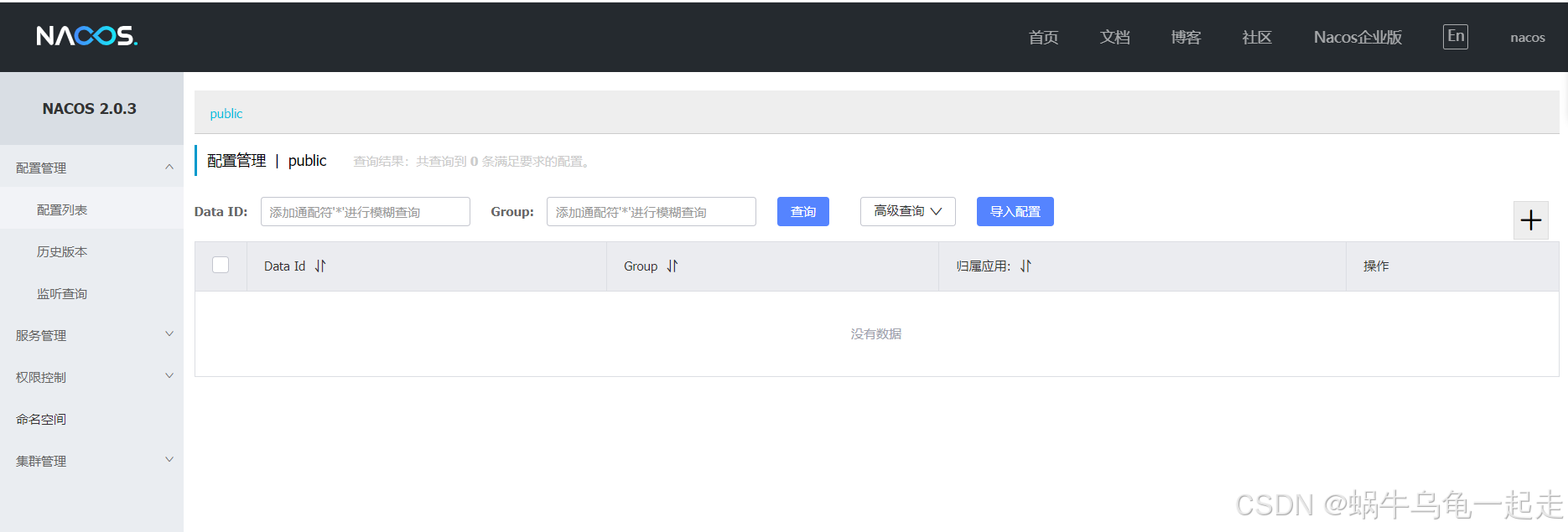
Task: Open 文档 in top navigation
Action: [x=1115, y=37]
